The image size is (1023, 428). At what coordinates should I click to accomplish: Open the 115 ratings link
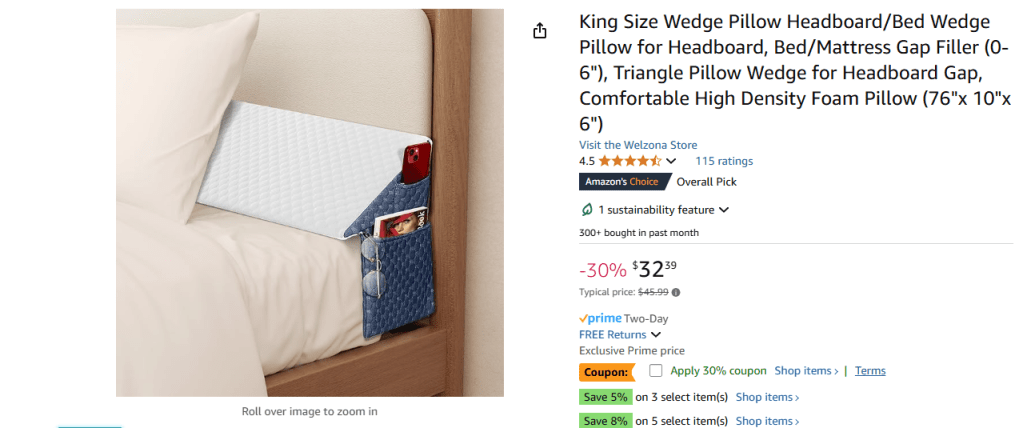pos(724,161)
